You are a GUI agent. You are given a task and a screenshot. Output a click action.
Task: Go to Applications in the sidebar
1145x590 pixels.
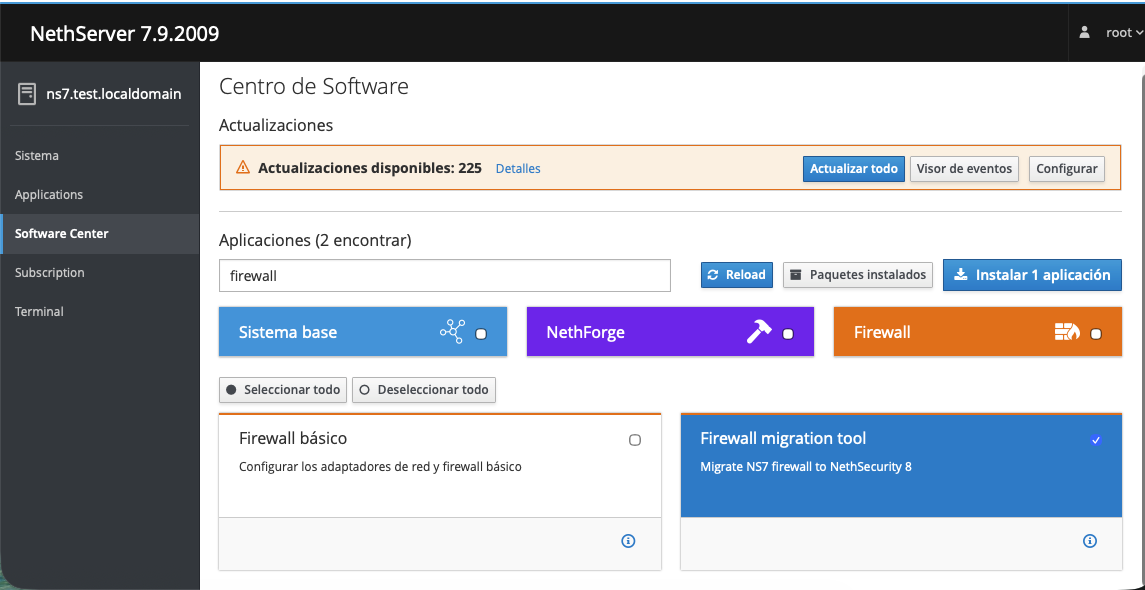pos(49,195)
